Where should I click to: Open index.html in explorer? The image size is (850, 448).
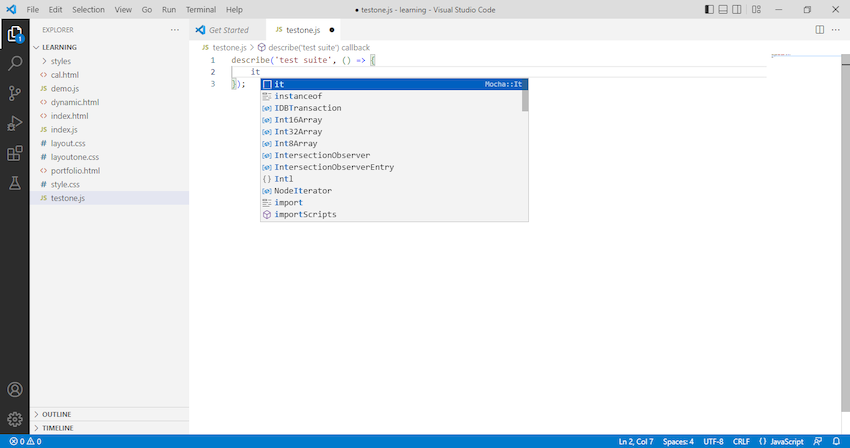tap(110, 116)
